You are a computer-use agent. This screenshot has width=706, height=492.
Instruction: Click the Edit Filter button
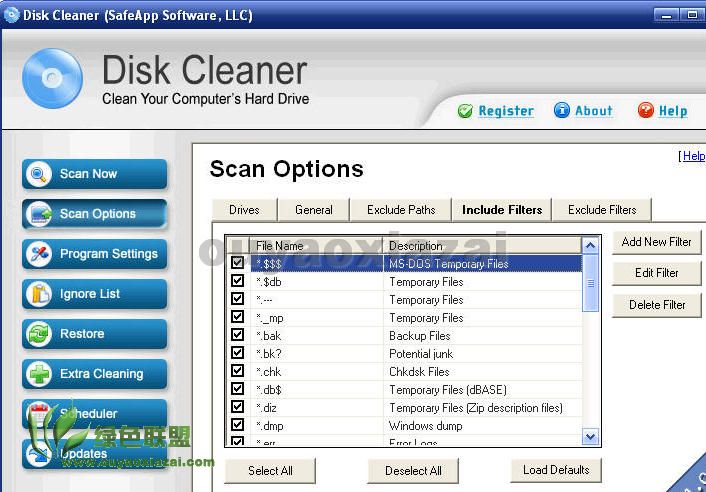pos(656,273)
